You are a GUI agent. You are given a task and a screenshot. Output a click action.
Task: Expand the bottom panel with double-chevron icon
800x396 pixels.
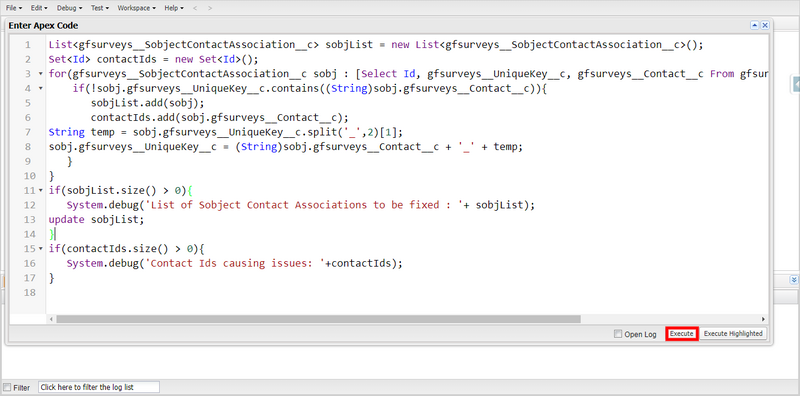click(x=794, y=280)
